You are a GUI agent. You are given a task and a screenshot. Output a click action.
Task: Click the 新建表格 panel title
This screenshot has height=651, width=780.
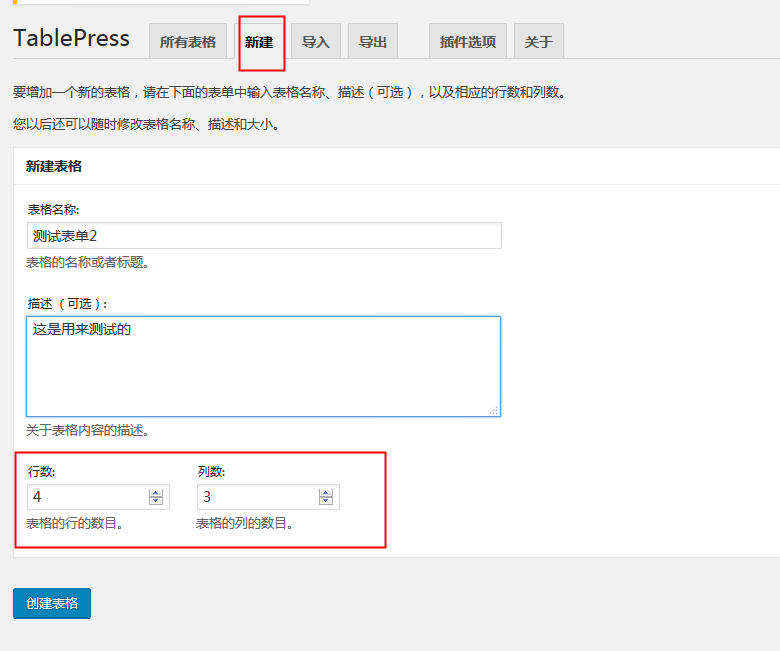[x=54, y=166]
